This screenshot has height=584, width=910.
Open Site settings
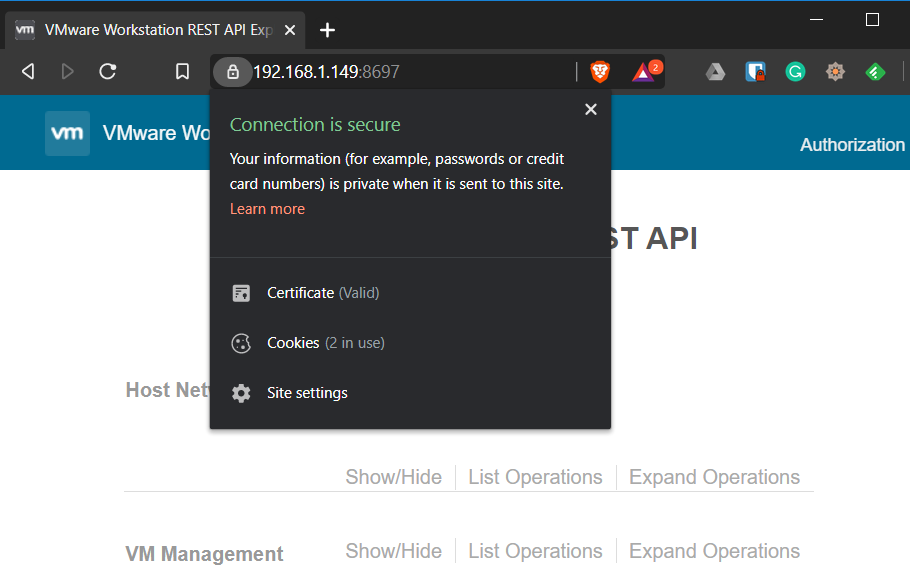point(307,393)
